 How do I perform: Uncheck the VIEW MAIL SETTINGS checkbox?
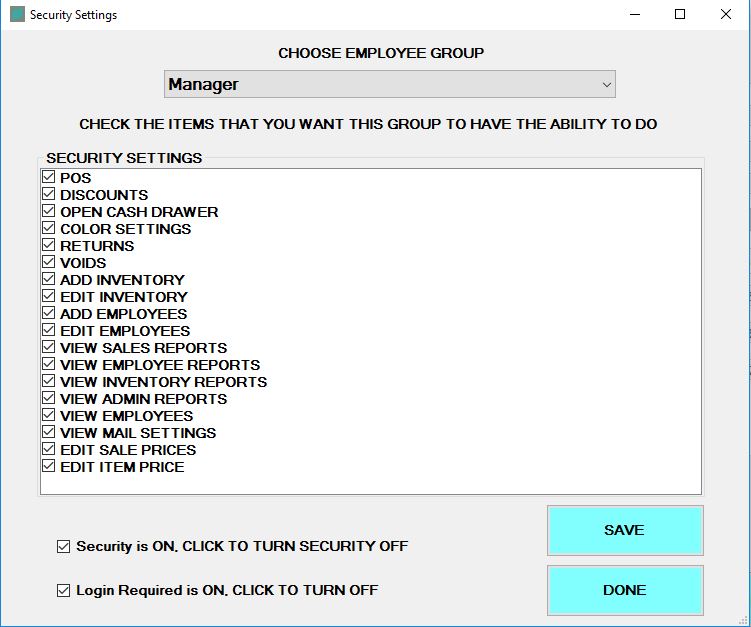48,433
